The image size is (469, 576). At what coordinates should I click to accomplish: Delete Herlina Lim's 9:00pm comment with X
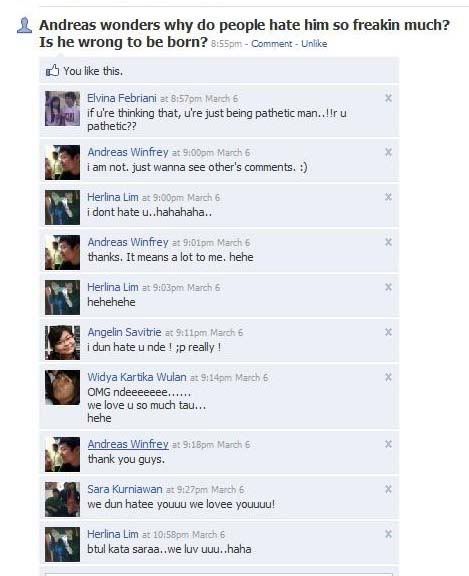pos(388,197)
